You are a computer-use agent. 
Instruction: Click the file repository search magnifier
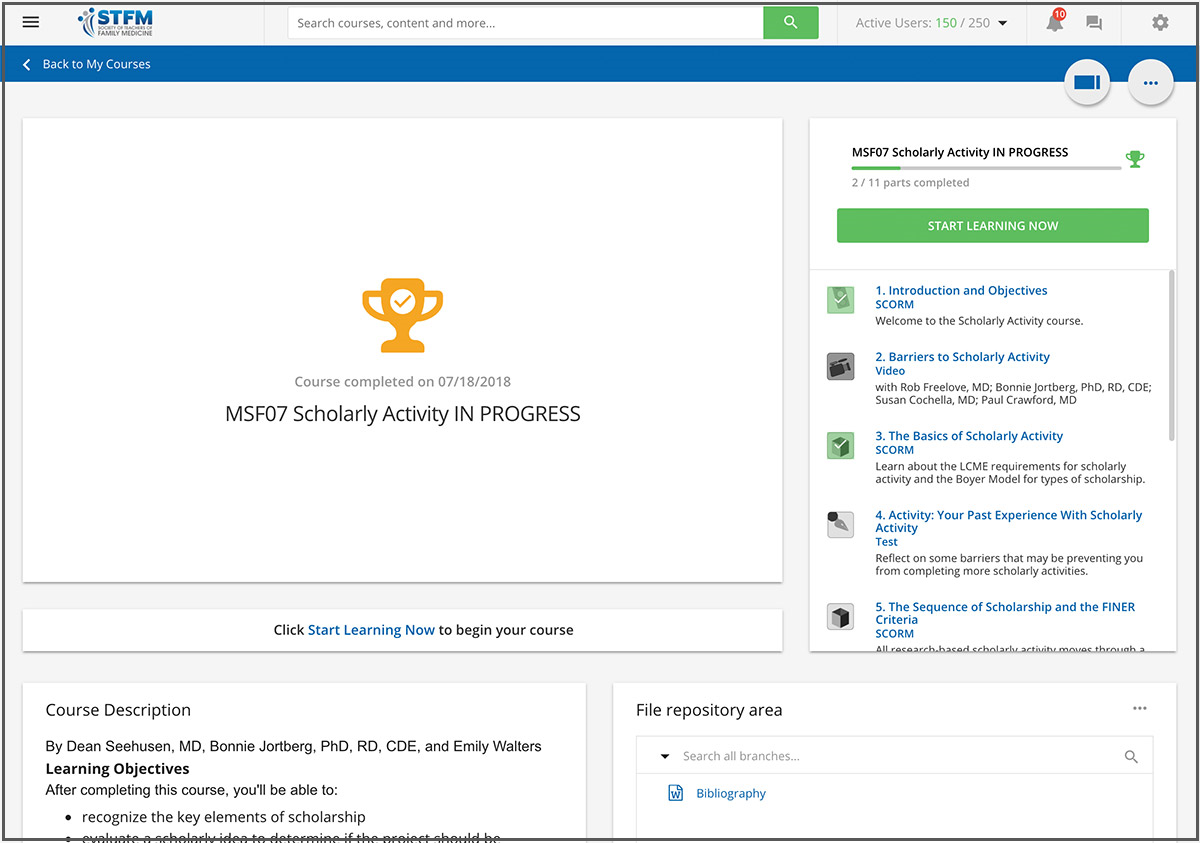pyautogui.click(x=1131, y=757)
